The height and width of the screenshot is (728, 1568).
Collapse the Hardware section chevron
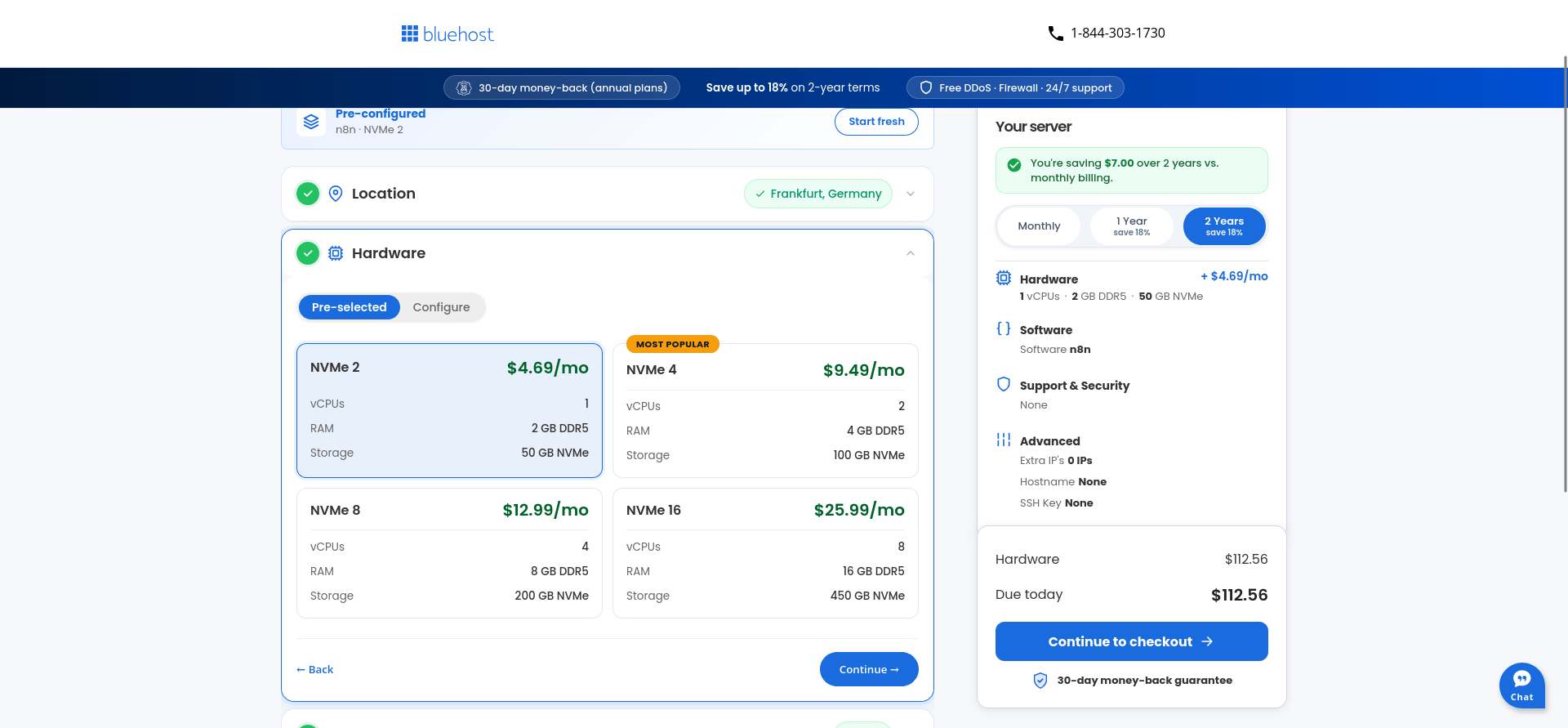(911, 253)
